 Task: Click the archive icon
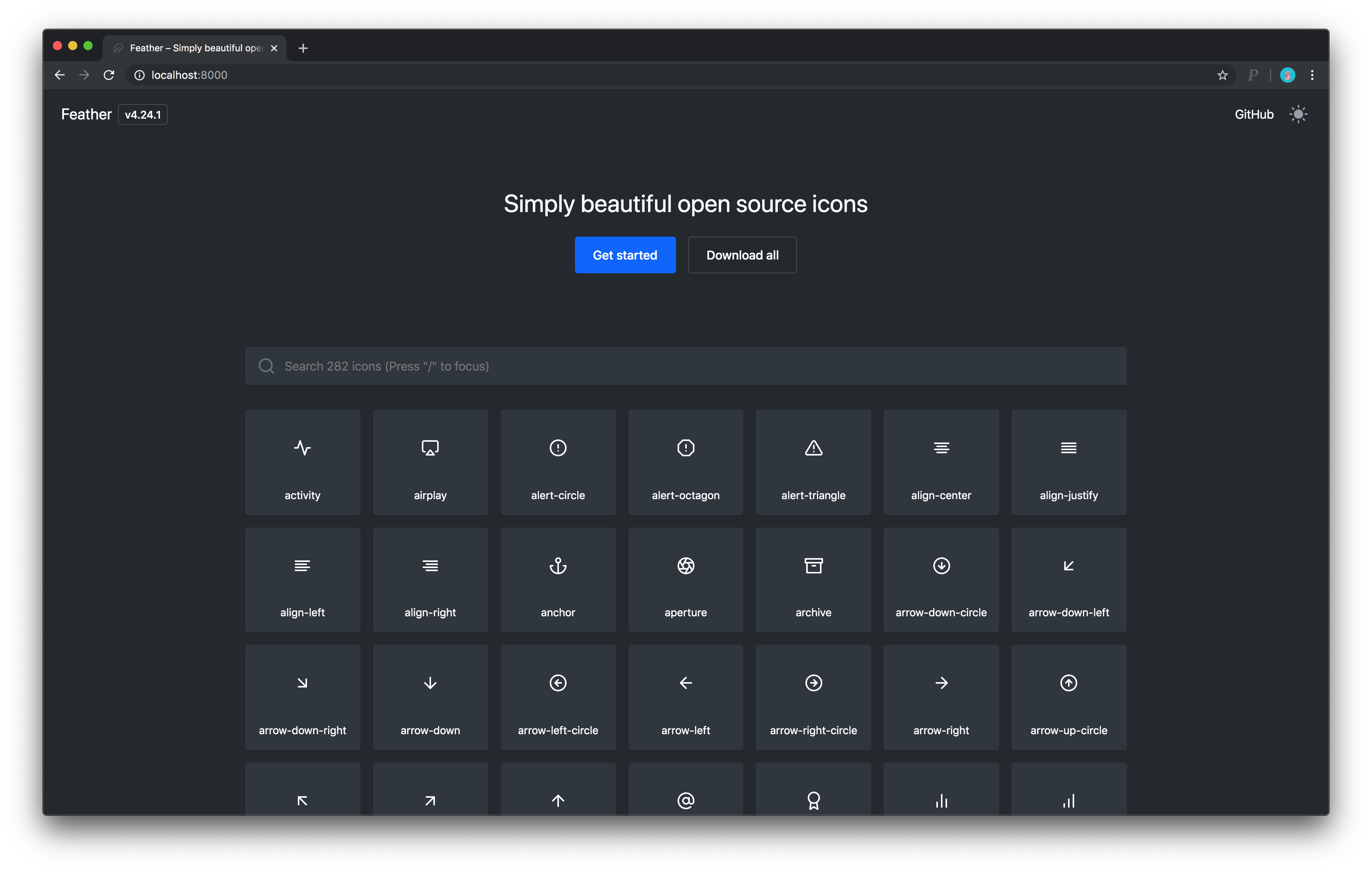(x=813, y=580)
